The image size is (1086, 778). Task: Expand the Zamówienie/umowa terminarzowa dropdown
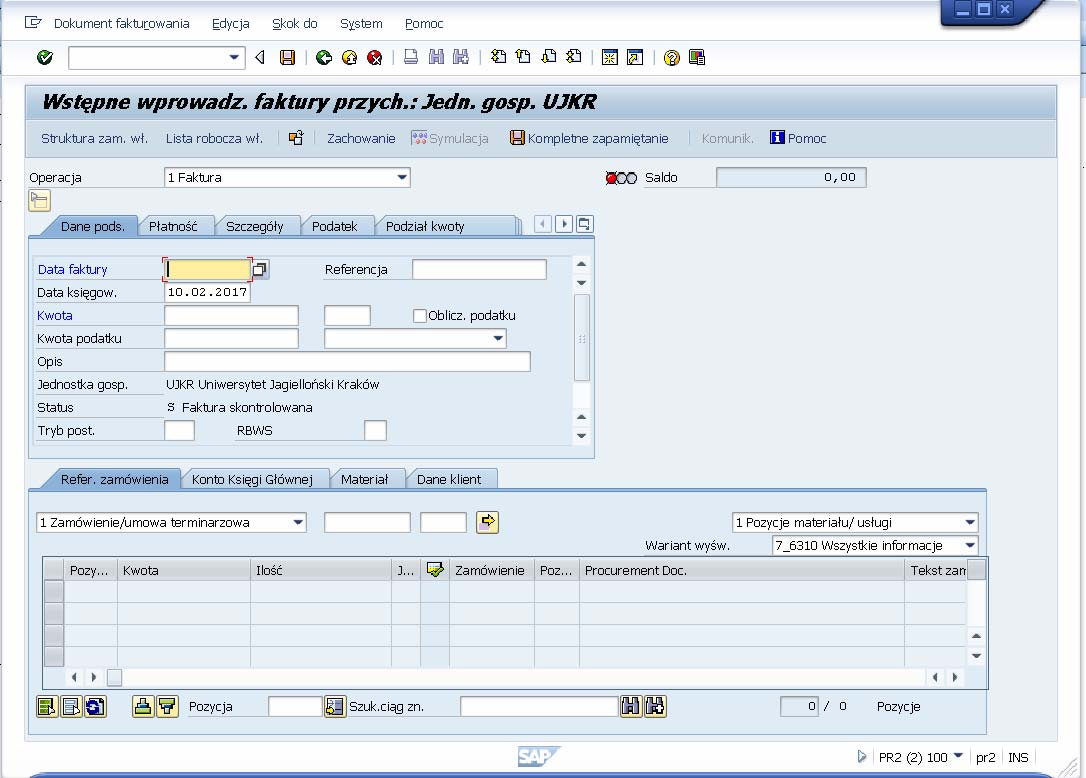pos(298,522)
